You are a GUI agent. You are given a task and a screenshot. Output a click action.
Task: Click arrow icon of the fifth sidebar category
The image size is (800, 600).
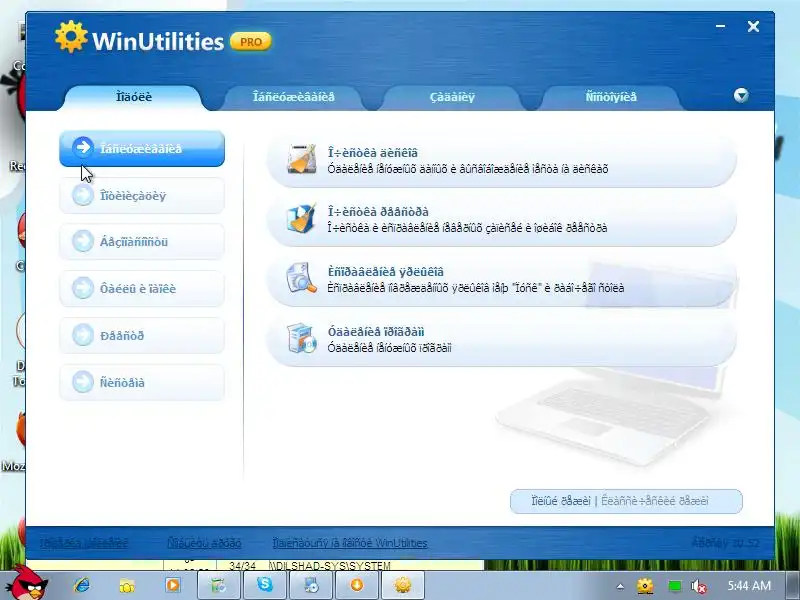coord(83,335)
